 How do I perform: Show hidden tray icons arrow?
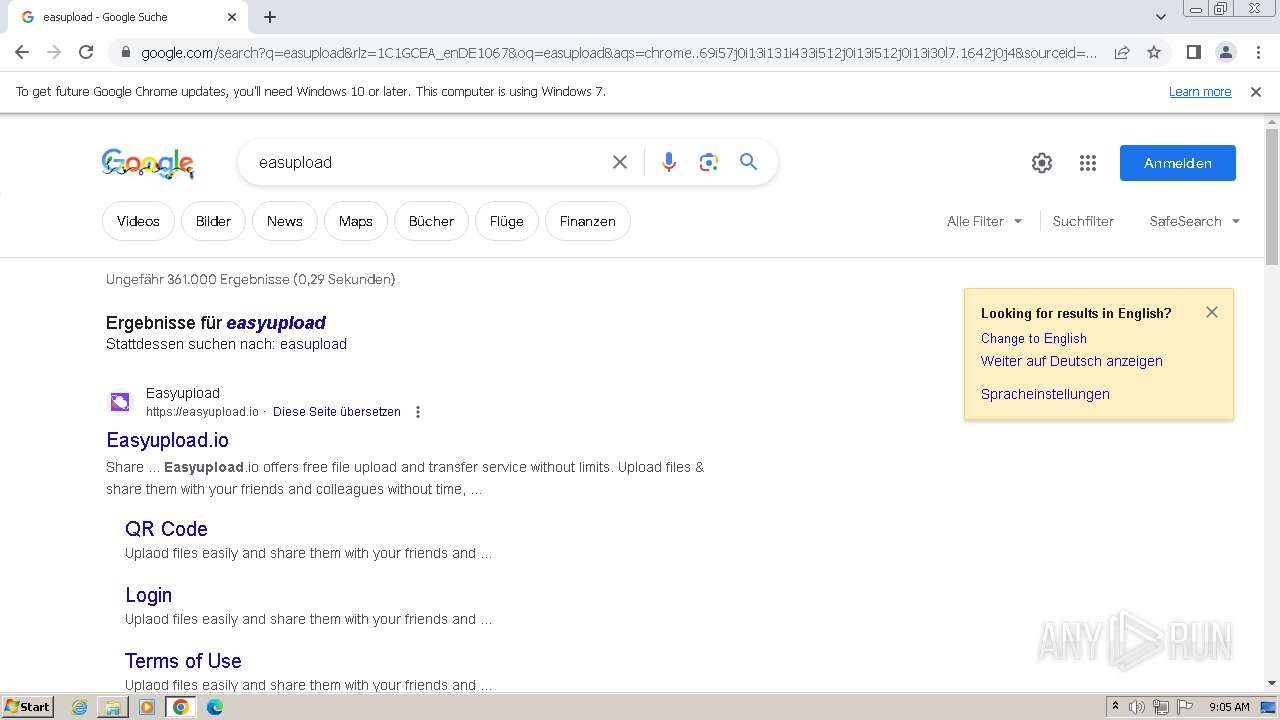1115,707
